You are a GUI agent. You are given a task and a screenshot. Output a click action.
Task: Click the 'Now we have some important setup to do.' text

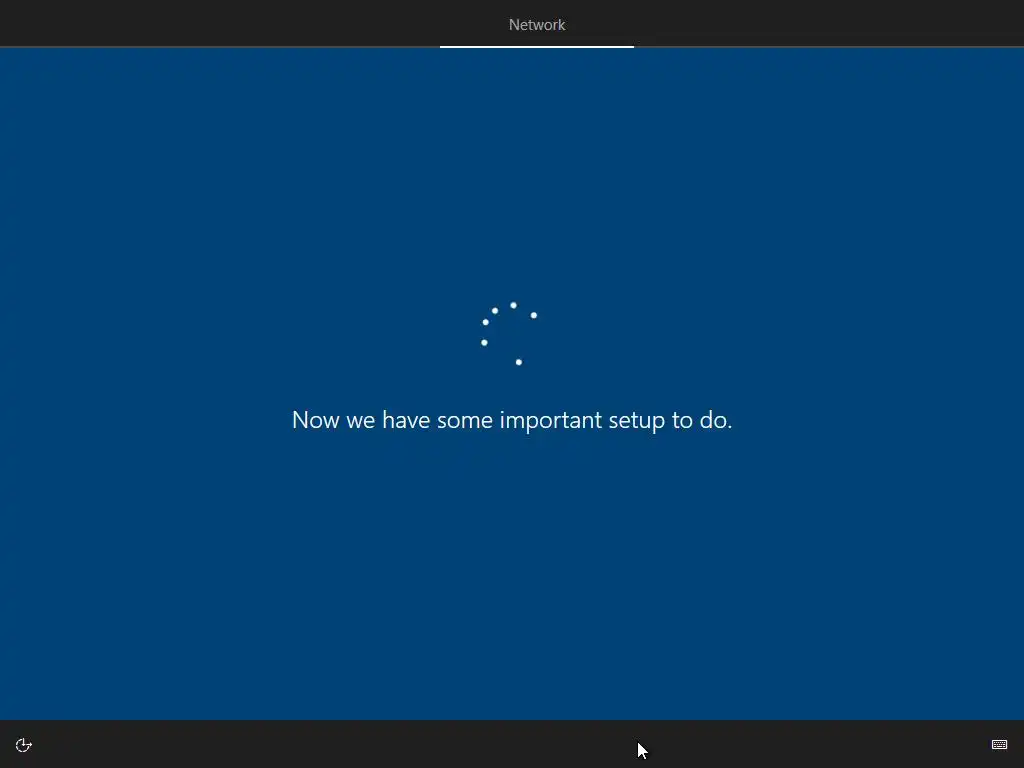click(512, 420)
